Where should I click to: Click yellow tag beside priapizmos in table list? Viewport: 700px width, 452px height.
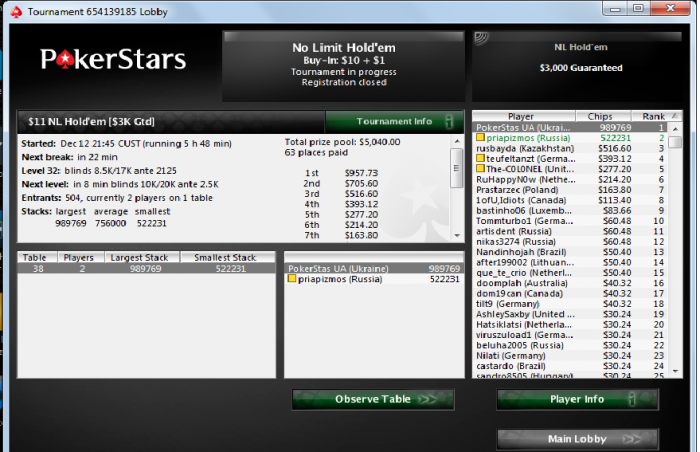click(292, 279)
